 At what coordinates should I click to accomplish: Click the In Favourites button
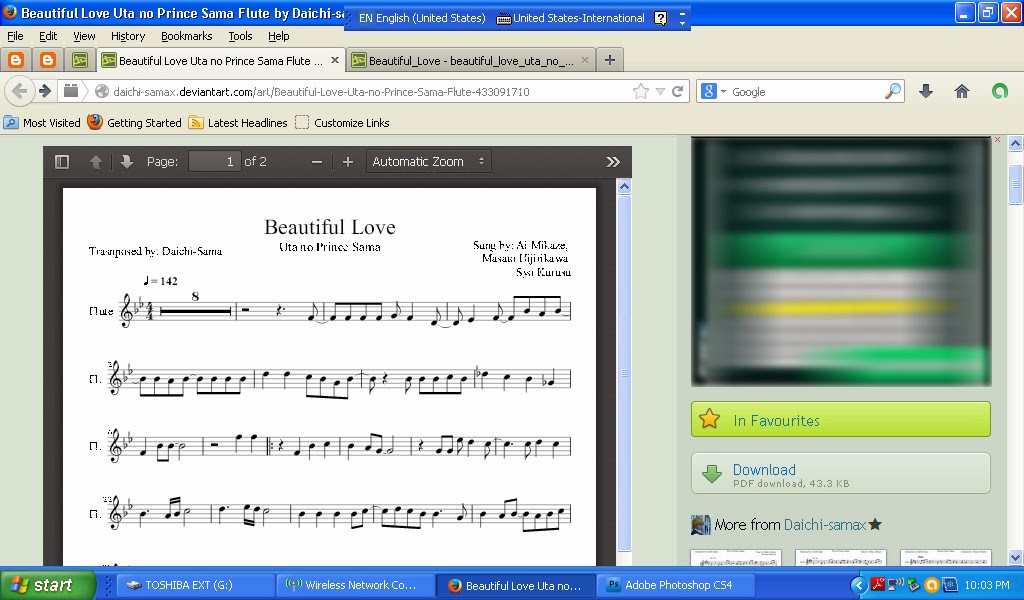click(x=840, y=420)
